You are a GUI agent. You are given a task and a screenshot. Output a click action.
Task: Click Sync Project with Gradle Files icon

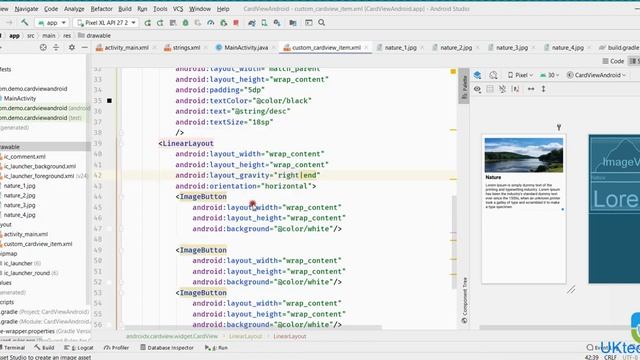(x=251, y=23)
